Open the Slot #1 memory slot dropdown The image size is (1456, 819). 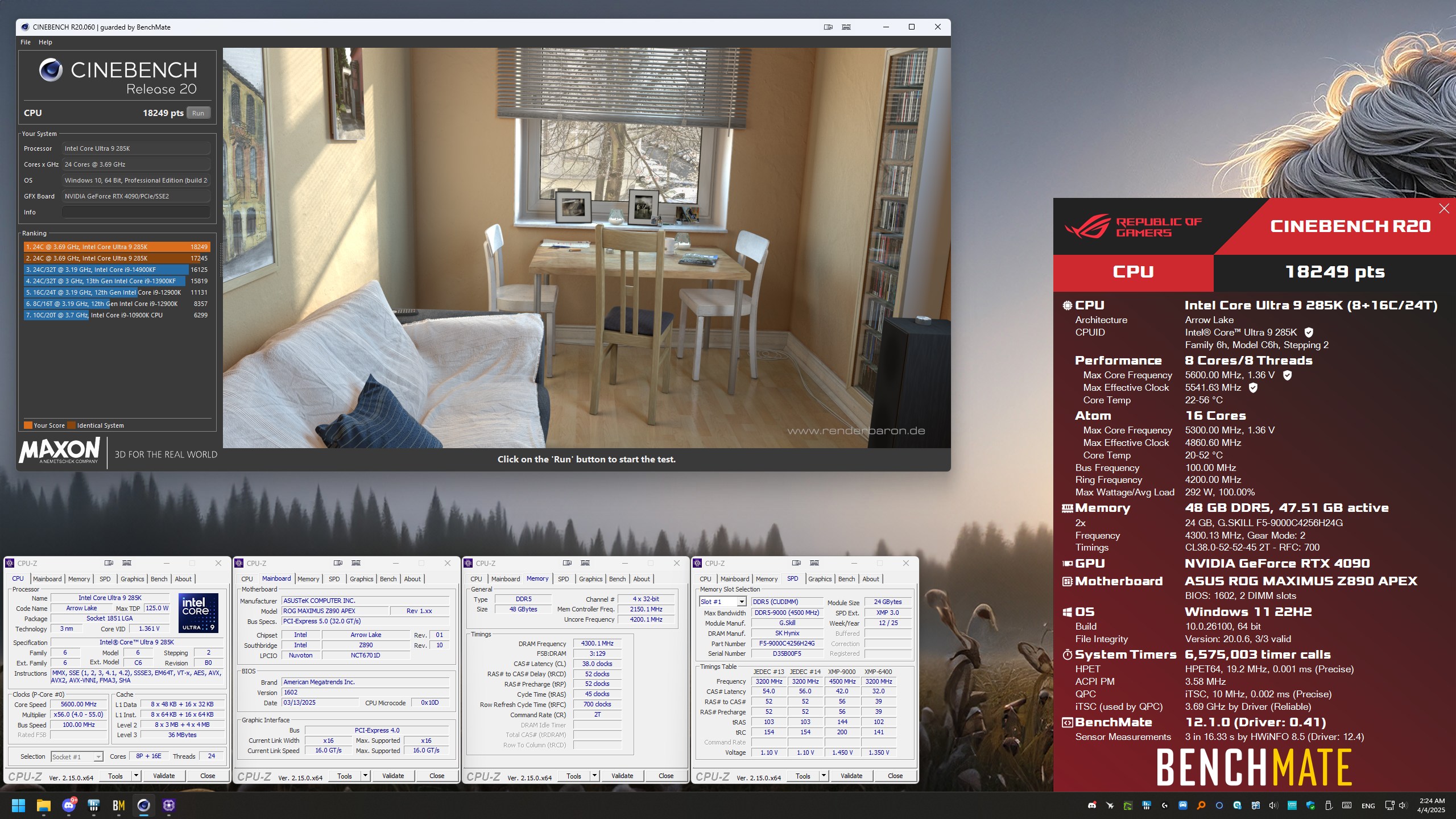(722, 602)
